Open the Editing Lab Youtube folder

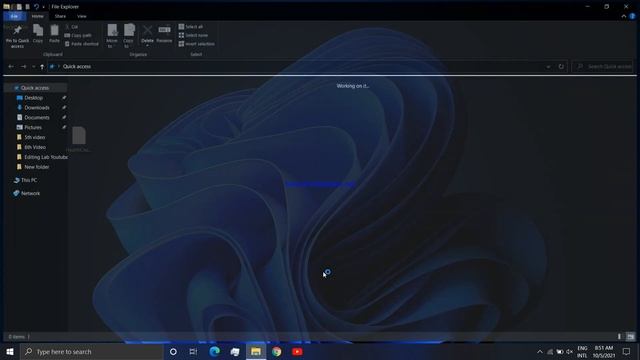(45, 157)
